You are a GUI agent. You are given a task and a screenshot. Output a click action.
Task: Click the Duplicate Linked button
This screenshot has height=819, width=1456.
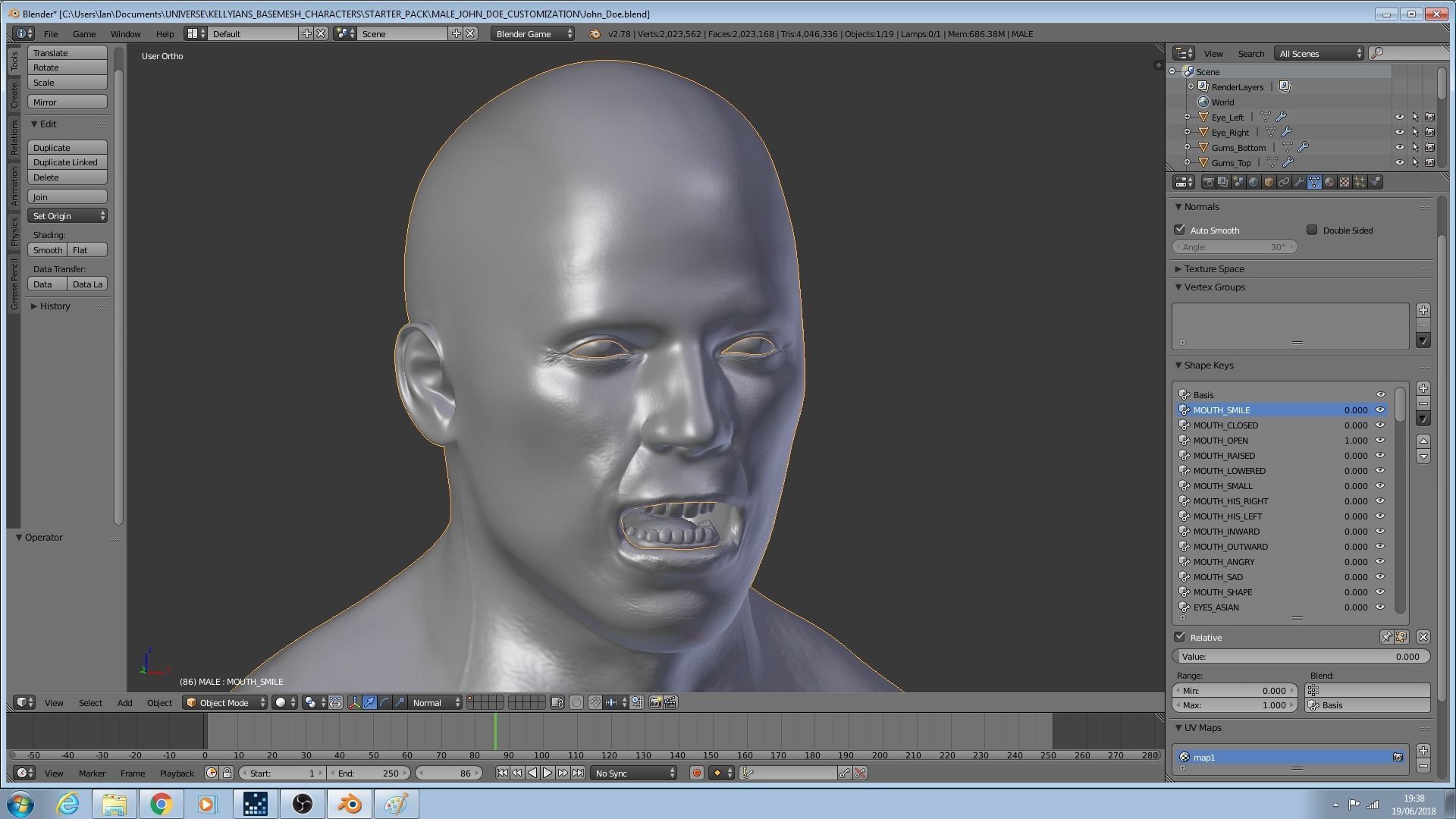click(x=67, y=162)
